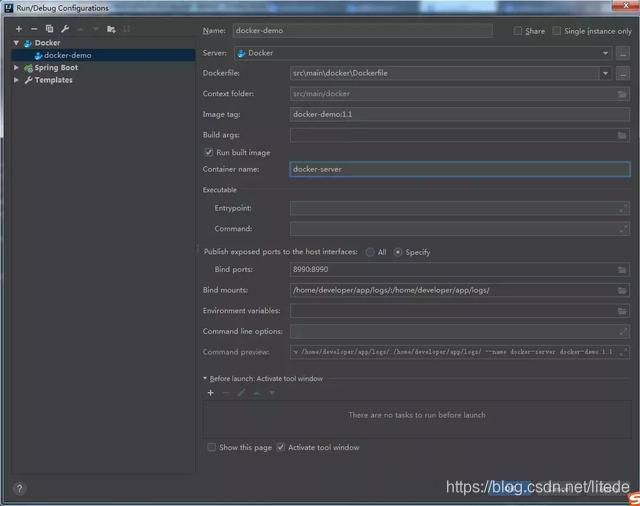Add a before launch task

point(210,393)
